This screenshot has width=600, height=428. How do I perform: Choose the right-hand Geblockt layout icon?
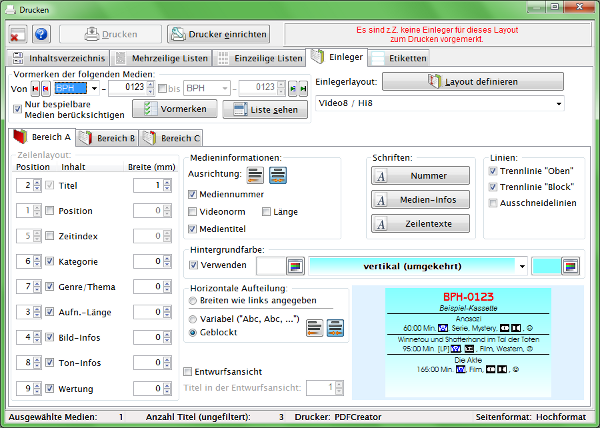(339, 327)
